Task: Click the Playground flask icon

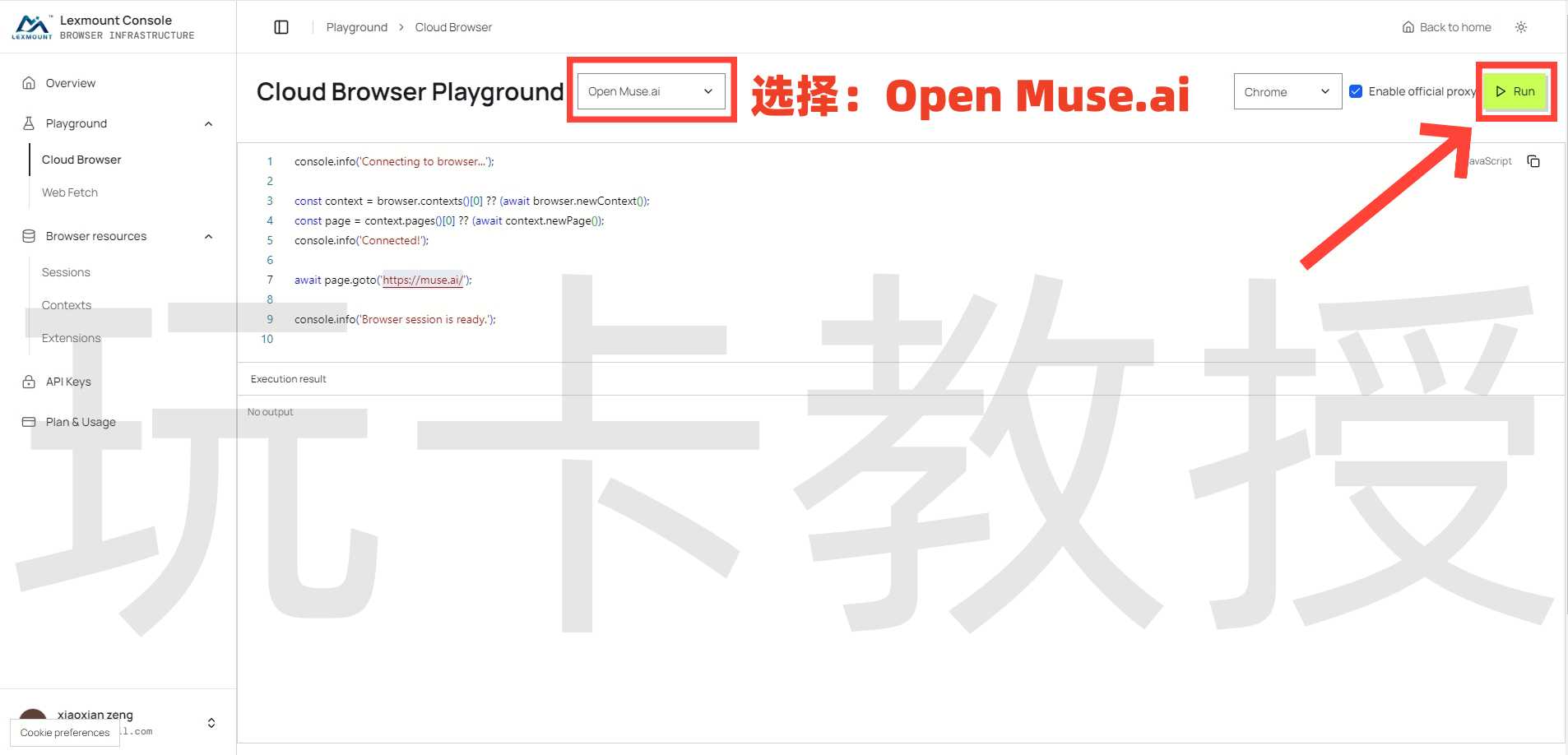Action: [29, 123]
